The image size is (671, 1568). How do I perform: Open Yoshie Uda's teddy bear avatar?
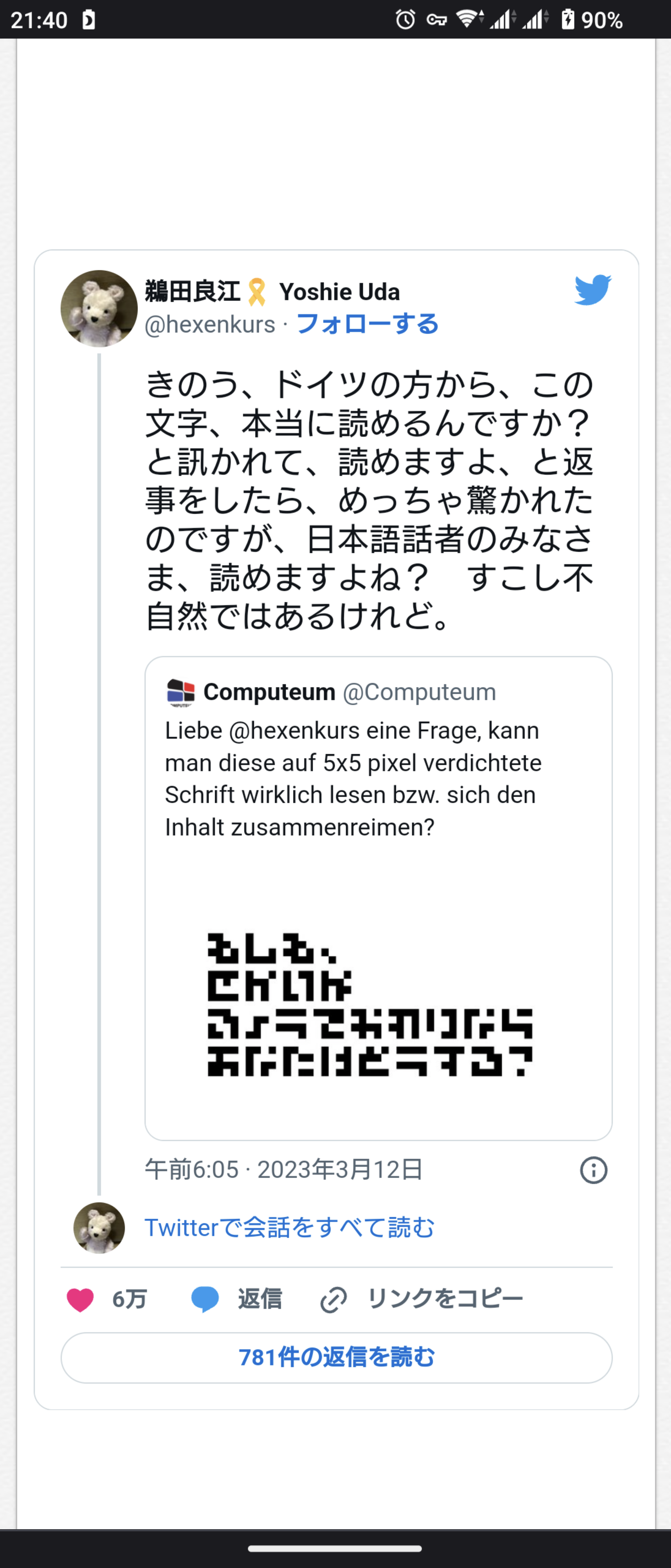tap(99, 309)
